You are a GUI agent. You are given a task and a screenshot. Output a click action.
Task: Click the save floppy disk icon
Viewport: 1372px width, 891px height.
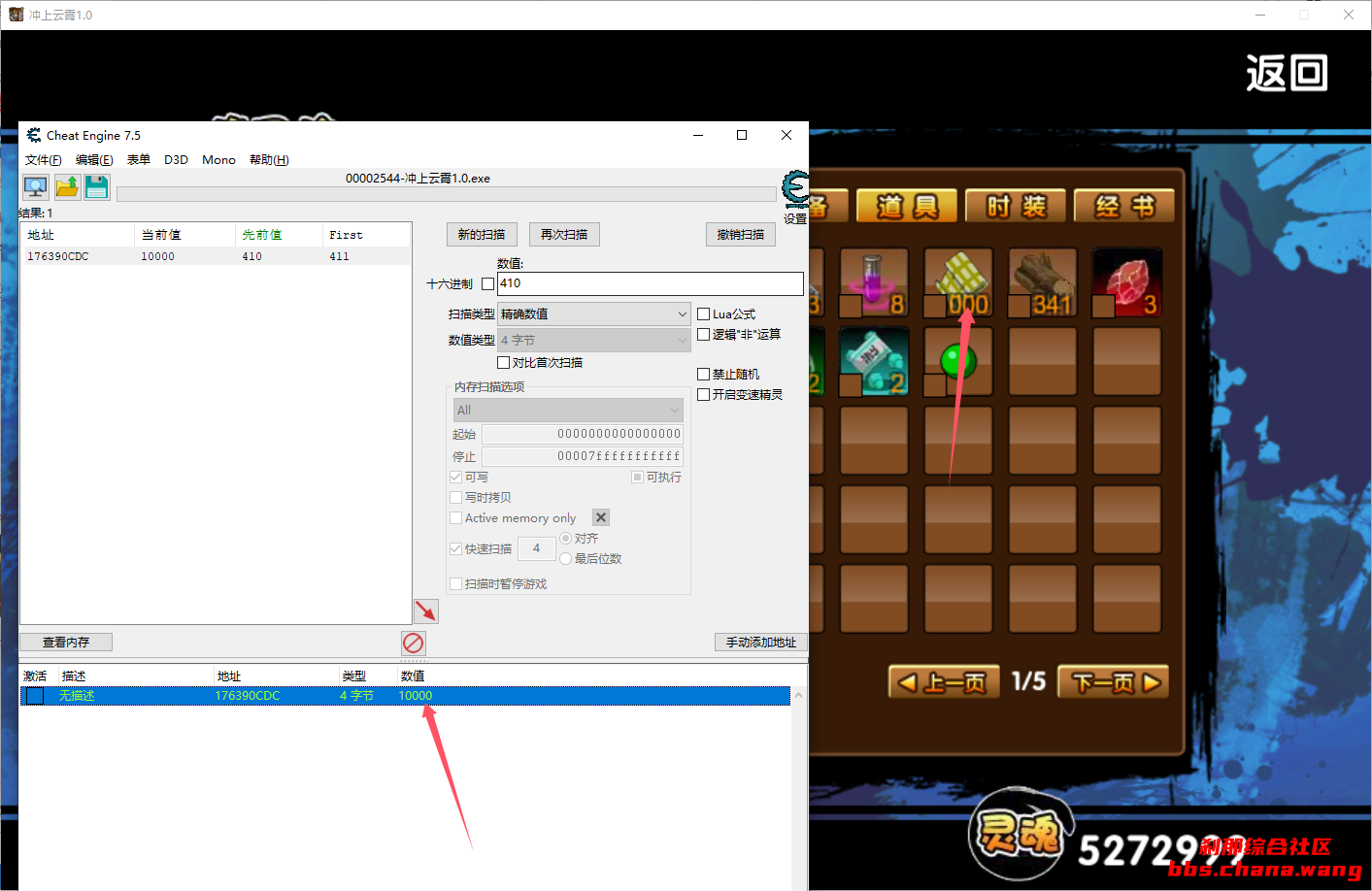[x=97, y=186]
